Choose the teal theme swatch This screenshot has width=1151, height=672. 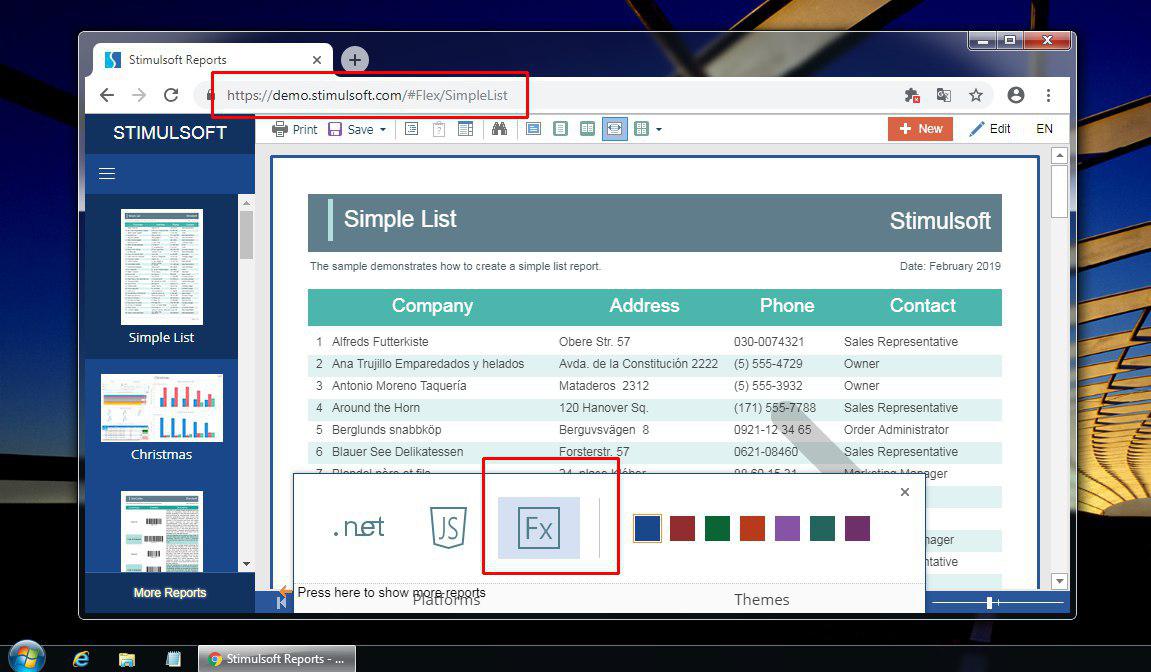822,528
